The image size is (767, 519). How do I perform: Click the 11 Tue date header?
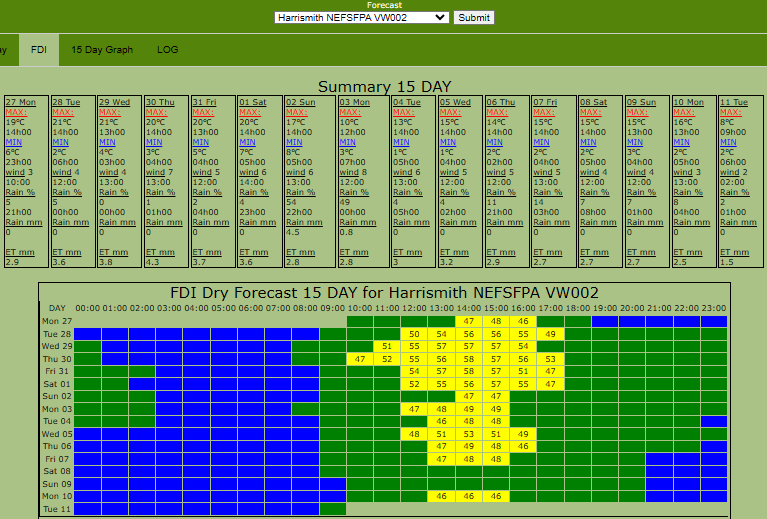click(736, 102)
